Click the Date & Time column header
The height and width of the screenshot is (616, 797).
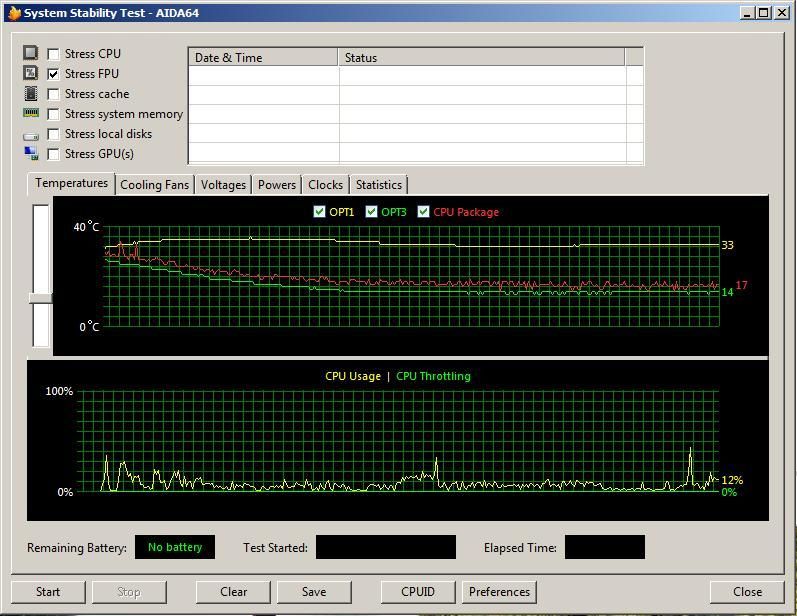tap(263, 57)
